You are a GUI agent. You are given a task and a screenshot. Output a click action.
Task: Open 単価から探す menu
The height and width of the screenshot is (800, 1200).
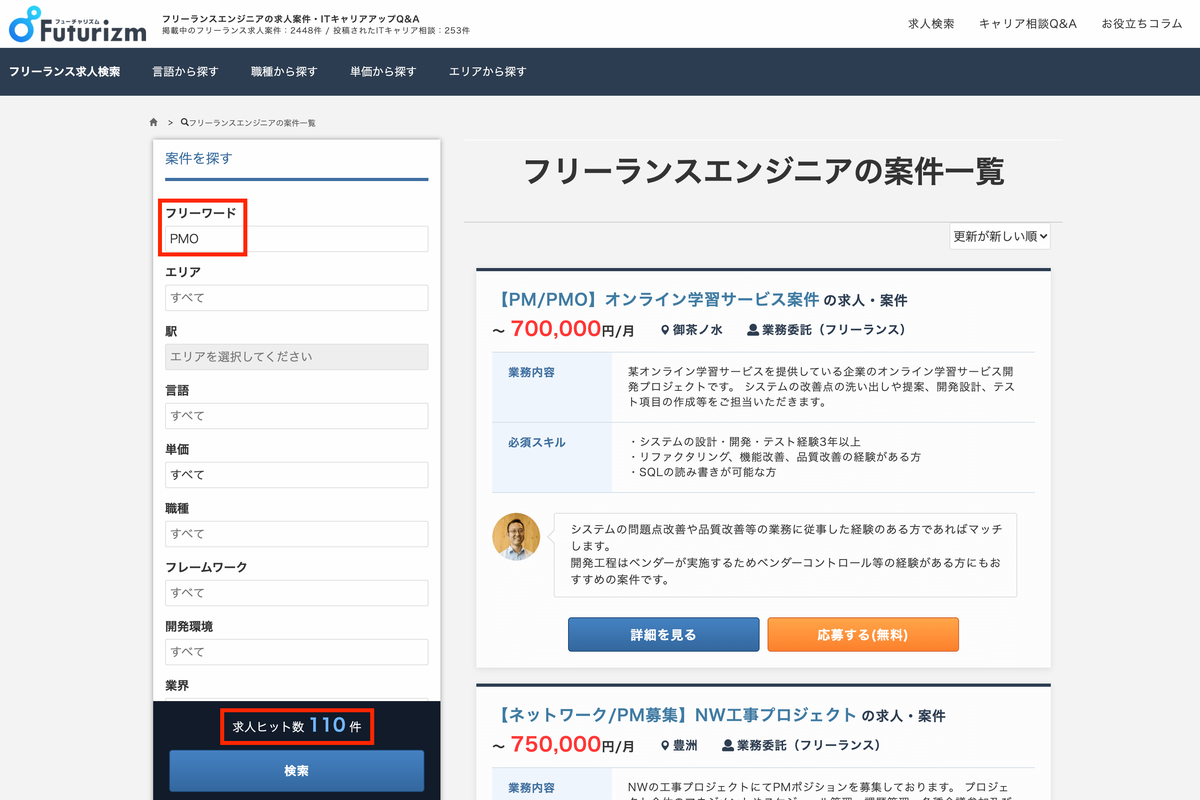point(383,72)
